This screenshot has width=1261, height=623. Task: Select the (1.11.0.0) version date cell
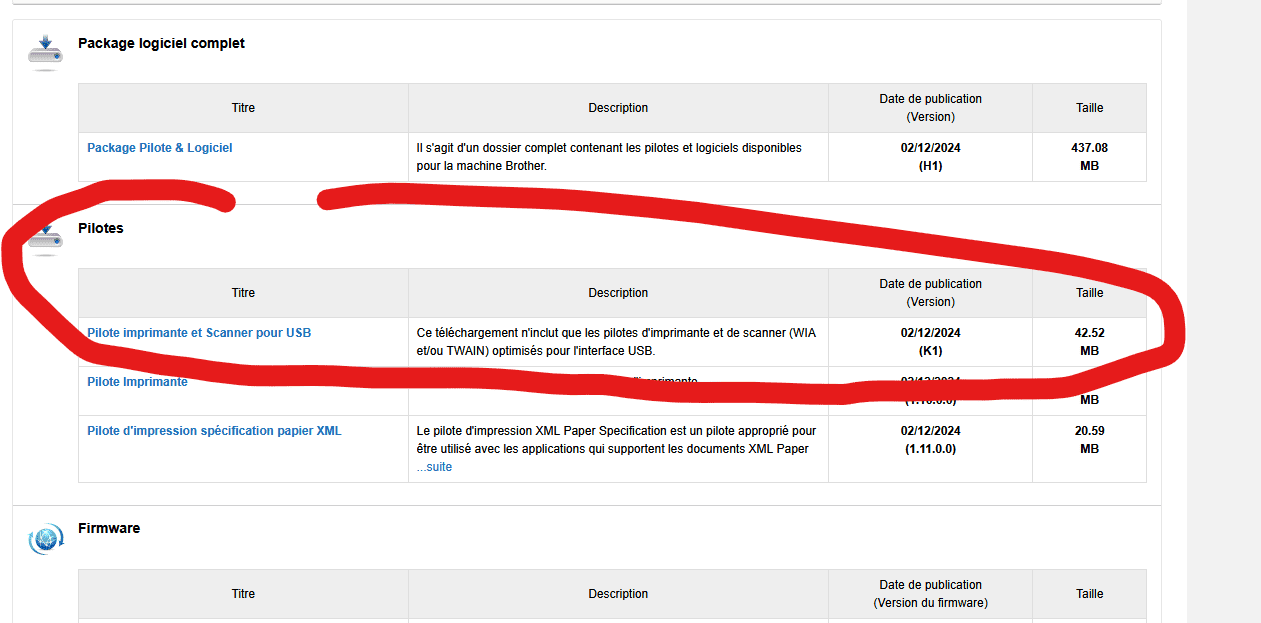click(x=930, y=449)
